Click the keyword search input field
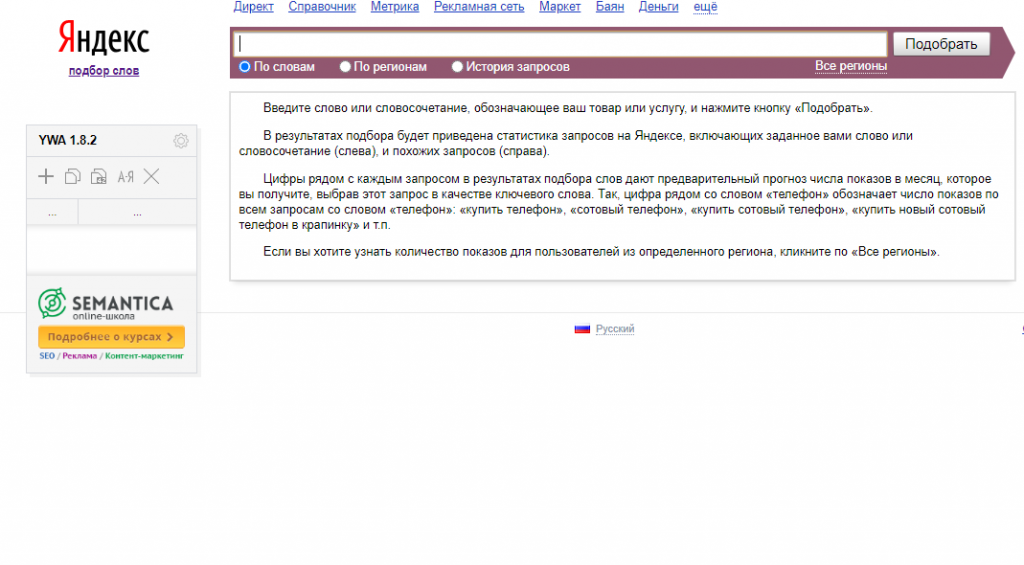The height and width of the screenshot is (565, 1024). pos(560,44)
